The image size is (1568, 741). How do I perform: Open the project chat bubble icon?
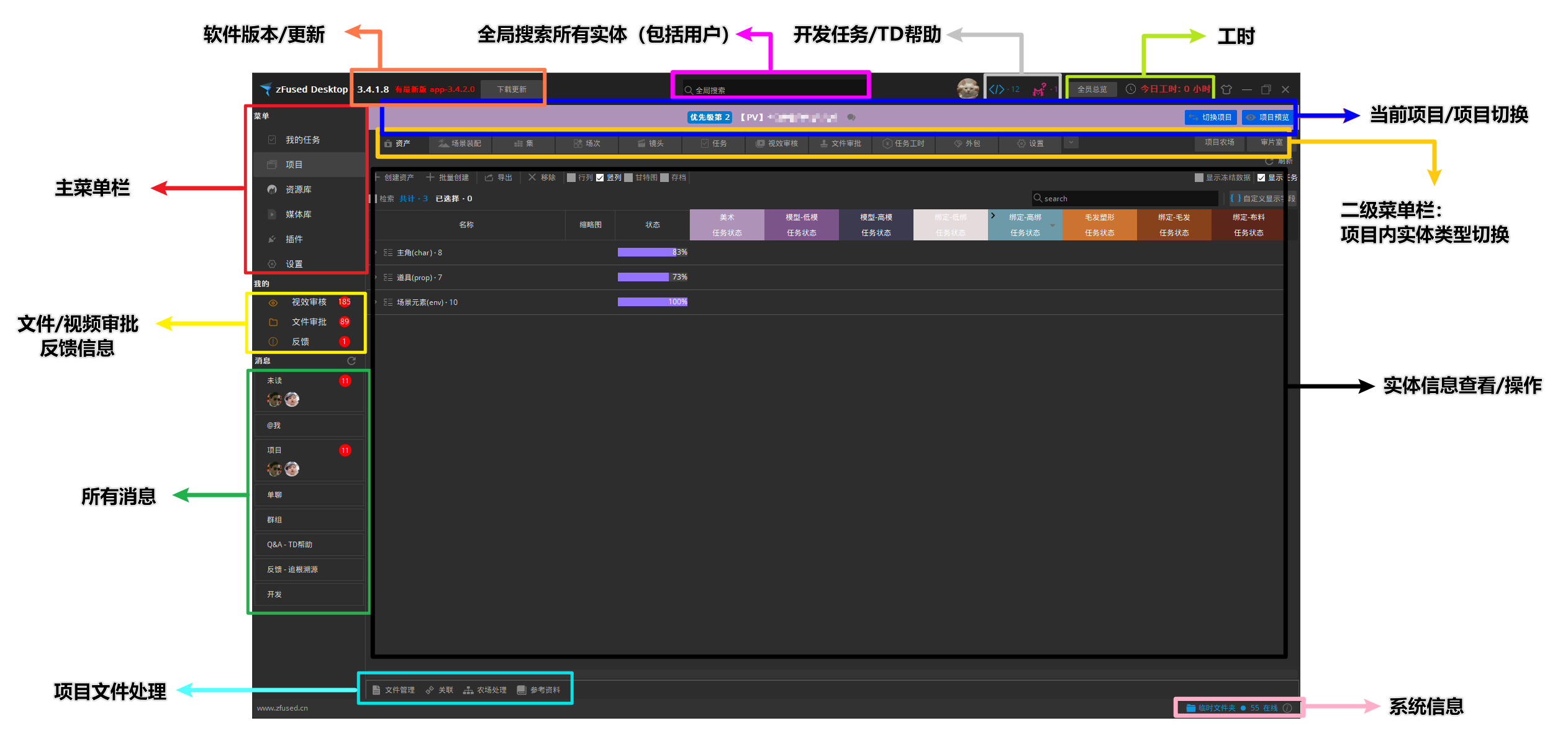851,117
